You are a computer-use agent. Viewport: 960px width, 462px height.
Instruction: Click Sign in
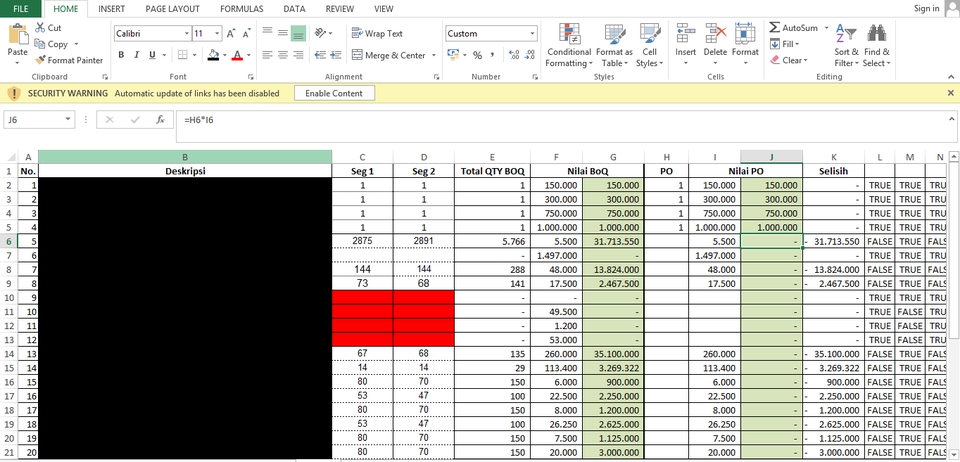point(926,9)
